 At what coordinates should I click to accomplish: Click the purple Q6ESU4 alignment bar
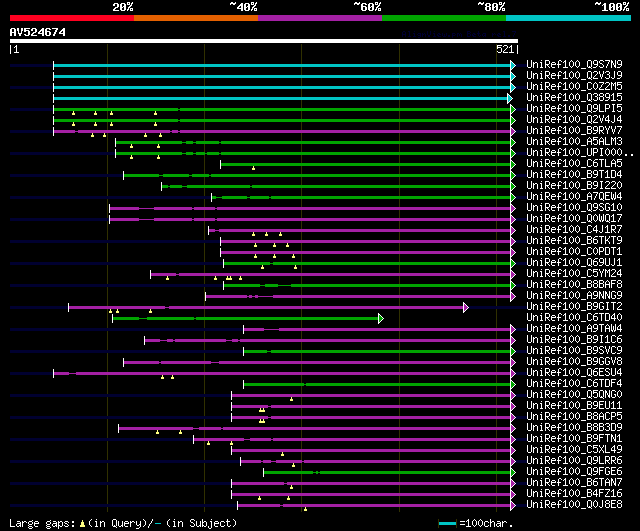(x=282, y=373)
